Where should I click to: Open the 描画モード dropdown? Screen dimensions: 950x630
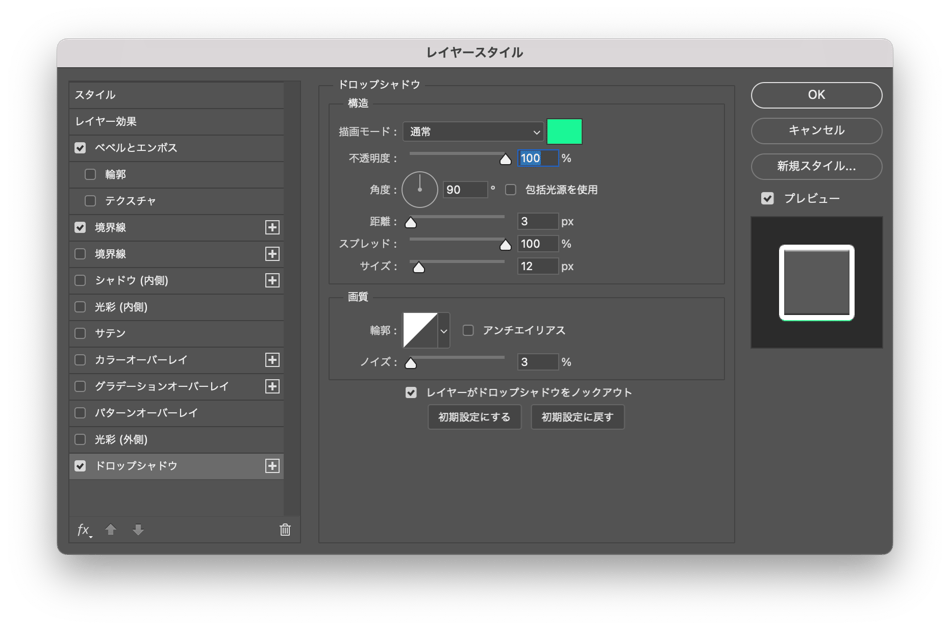click(x=473, y=131)
